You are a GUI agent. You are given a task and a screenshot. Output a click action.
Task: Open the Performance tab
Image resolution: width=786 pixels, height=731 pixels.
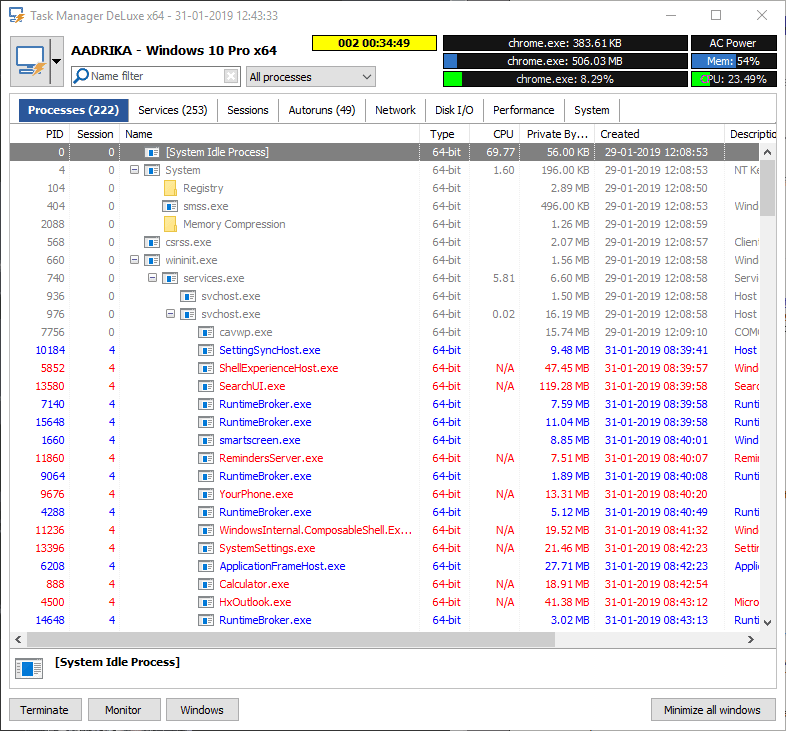(x=524, y=110)
